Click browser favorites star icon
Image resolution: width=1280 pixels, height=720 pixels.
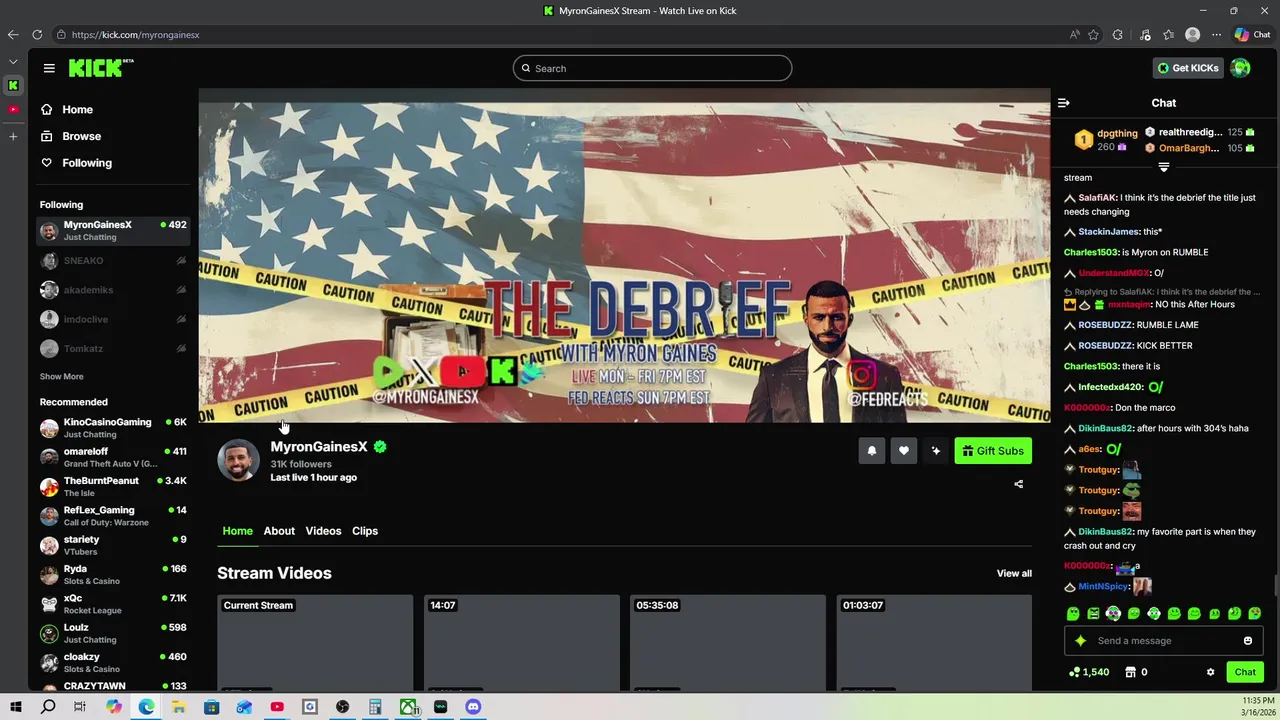pos(1094,34)
